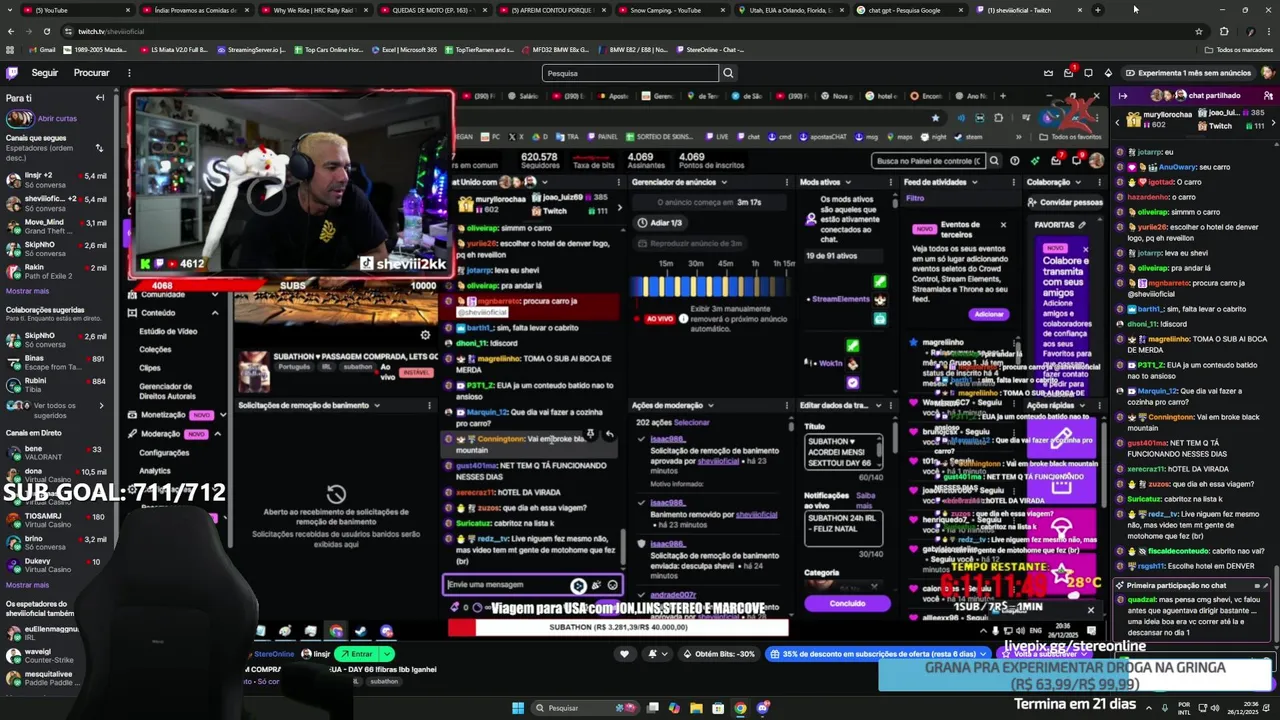This screenshot has height=720, width=1280.
Task: Open the notification bell dropdown below the stream
Action: pyautogui.click(x=657, y=654)
